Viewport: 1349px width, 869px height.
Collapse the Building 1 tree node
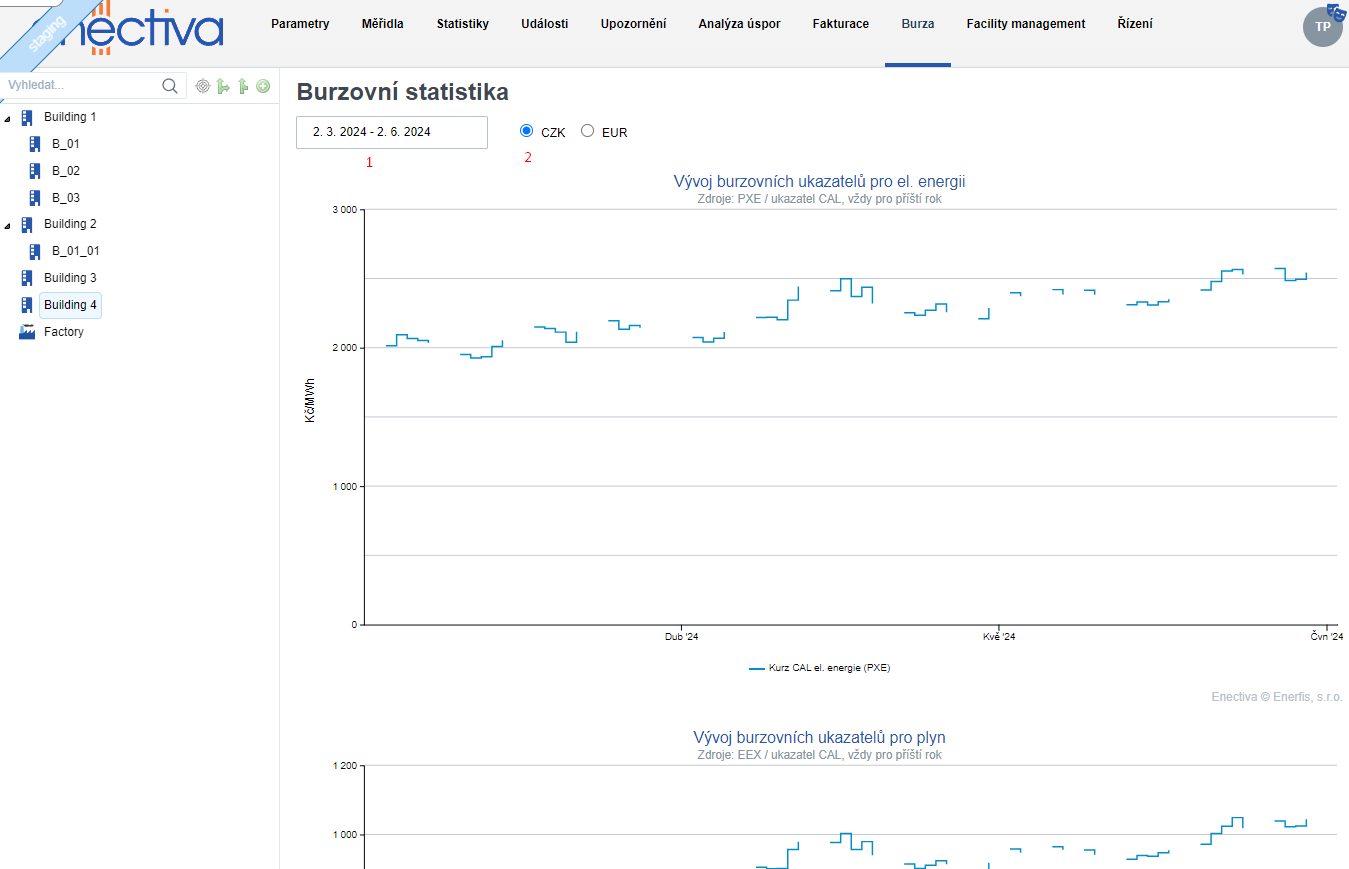[9, 118]
